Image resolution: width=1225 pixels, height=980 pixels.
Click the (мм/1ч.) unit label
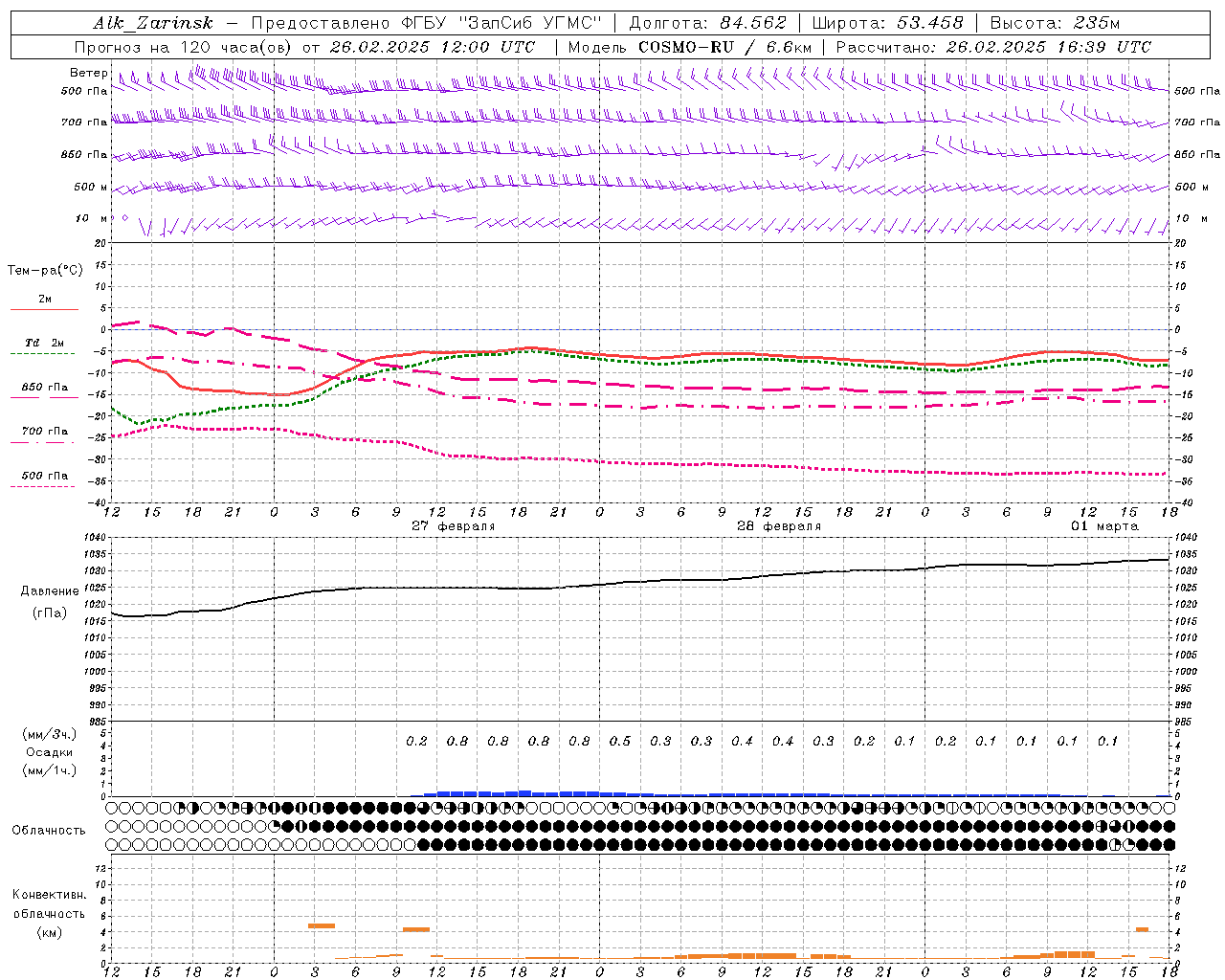pos(50,770)
